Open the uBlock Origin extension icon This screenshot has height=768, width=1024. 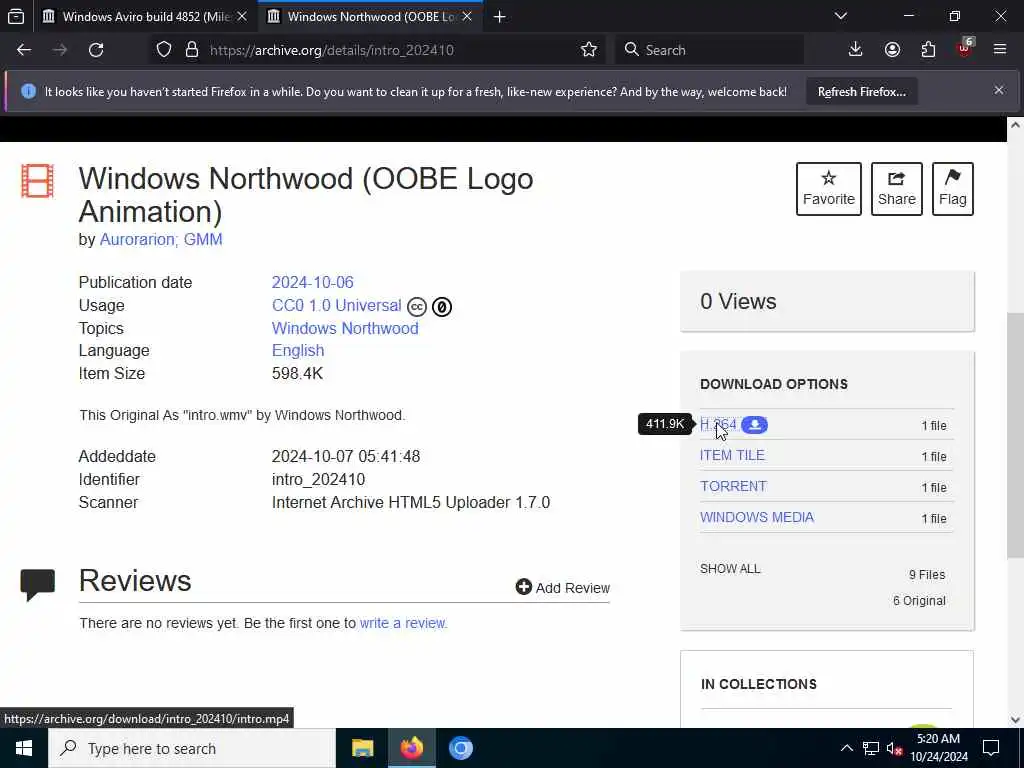pyautogui.click(x=965, y=48)
